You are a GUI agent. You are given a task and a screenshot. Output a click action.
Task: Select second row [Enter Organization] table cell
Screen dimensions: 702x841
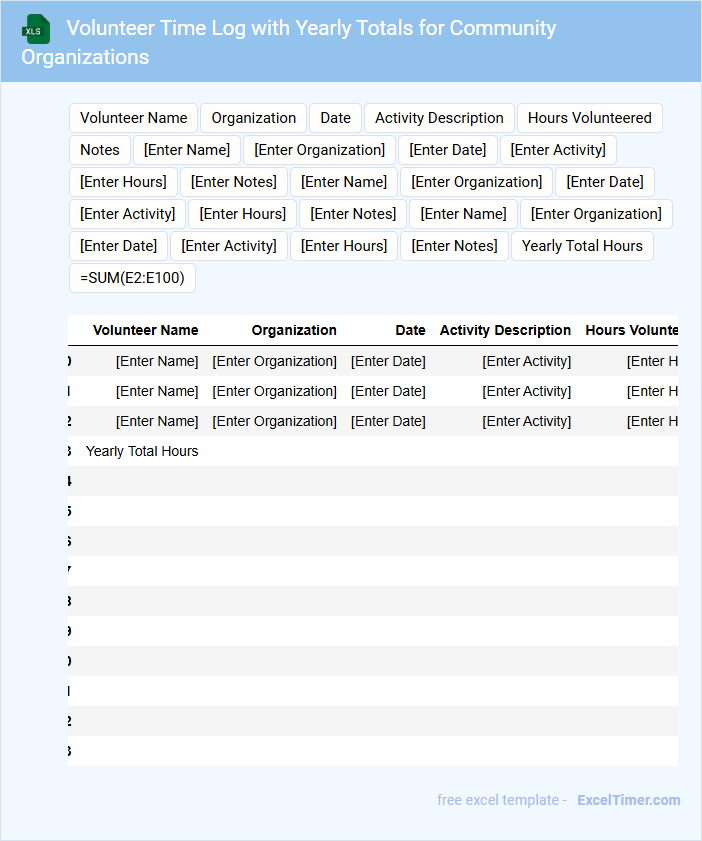click(x=274, y=391)
